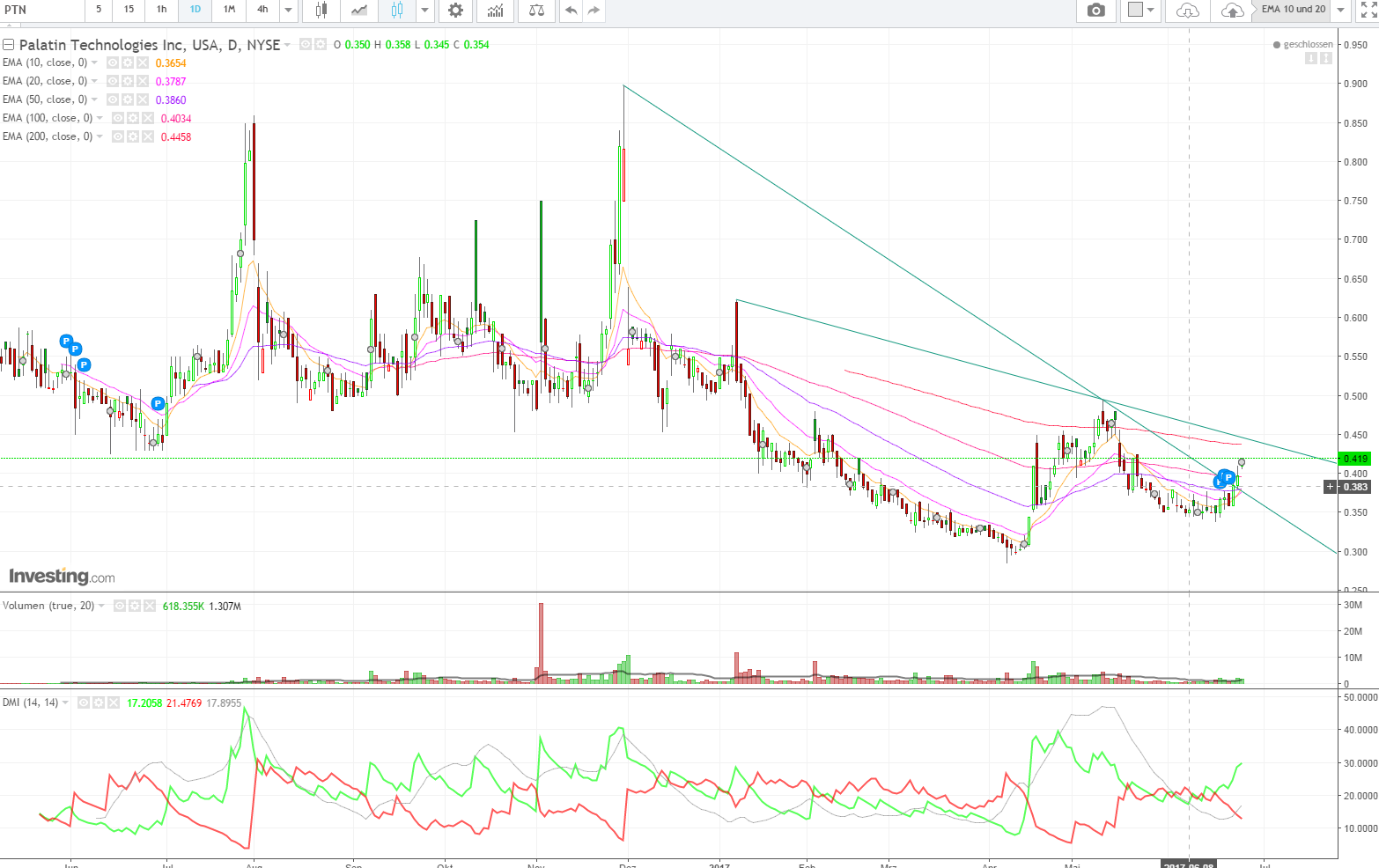Select the 1D interval

(195, 10)
